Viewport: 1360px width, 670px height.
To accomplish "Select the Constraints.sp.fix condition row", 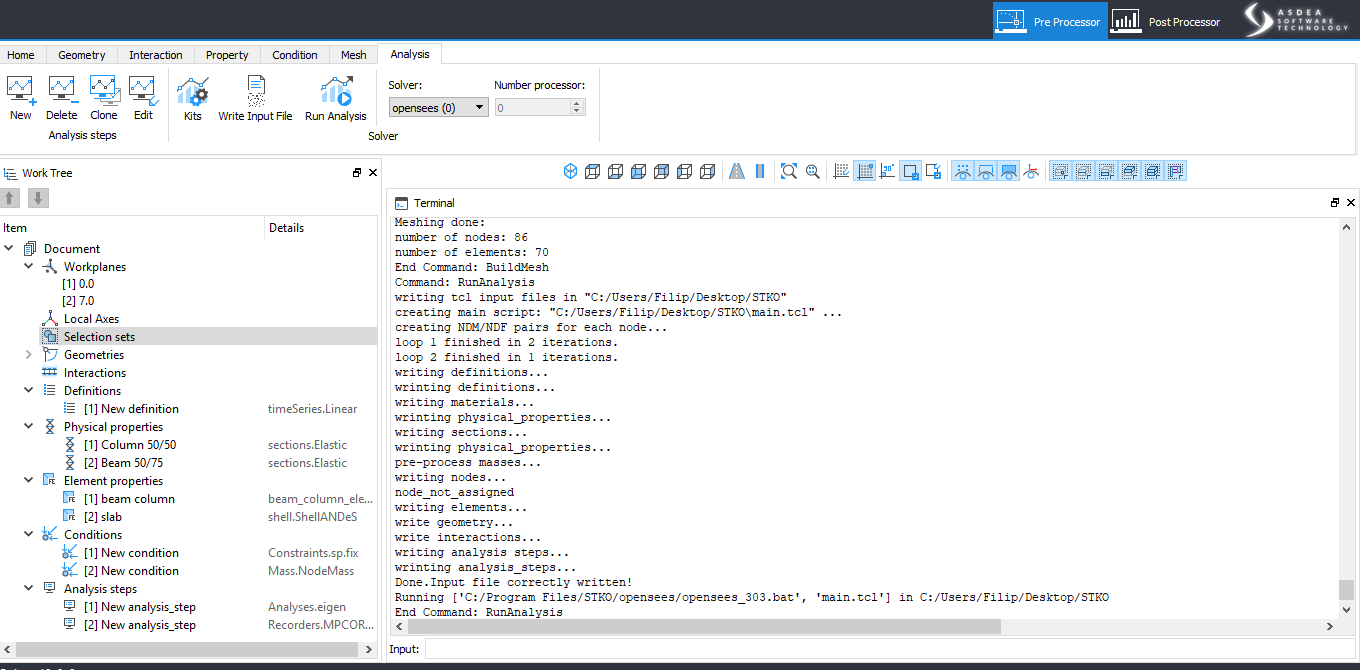I will tap(189, 553).
